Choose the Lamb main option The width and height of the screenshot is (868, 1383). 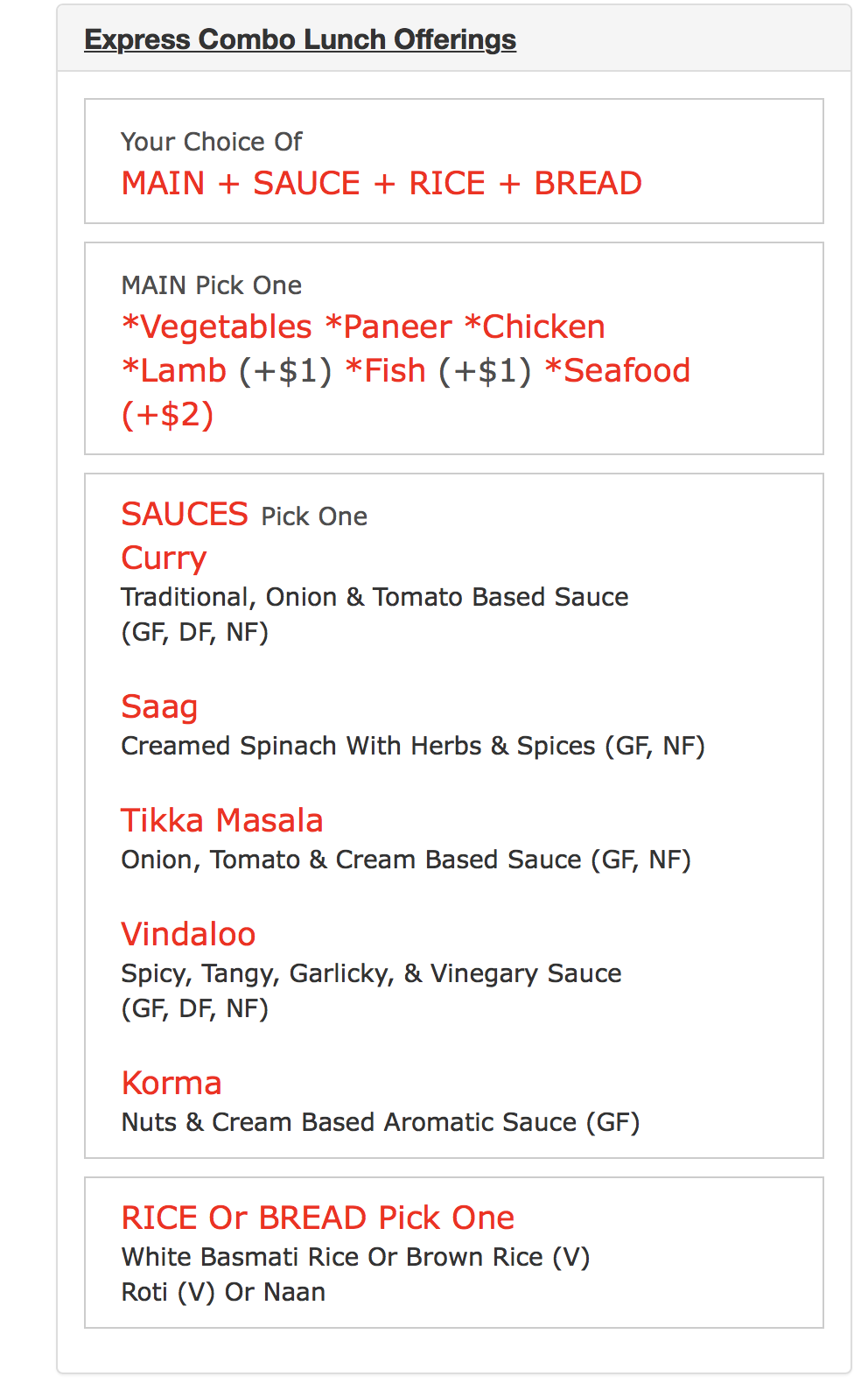(175, 370)
